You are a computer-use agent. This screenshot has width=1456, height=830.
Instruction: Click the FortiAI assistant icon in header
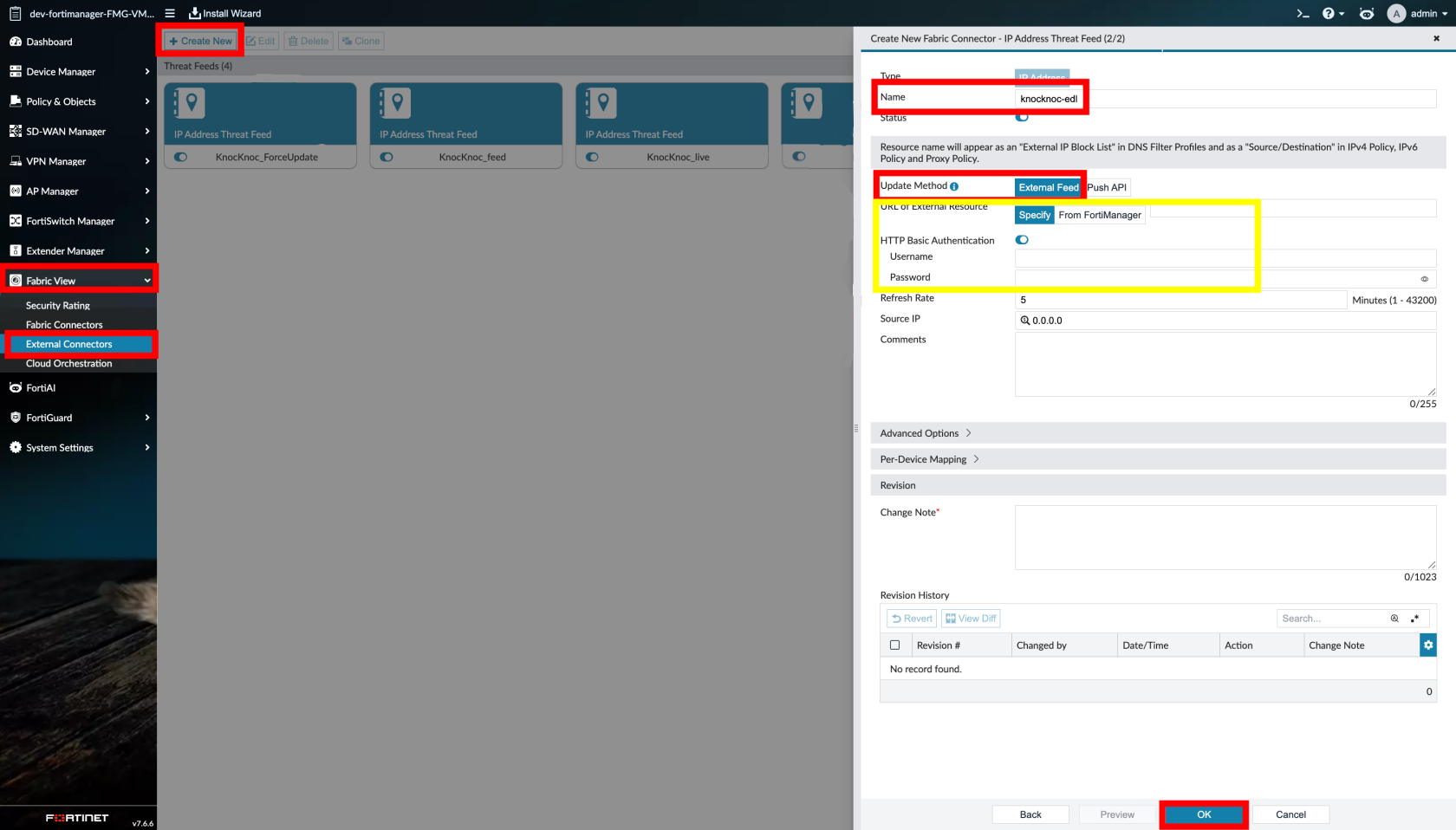(x=1367, y=13)
